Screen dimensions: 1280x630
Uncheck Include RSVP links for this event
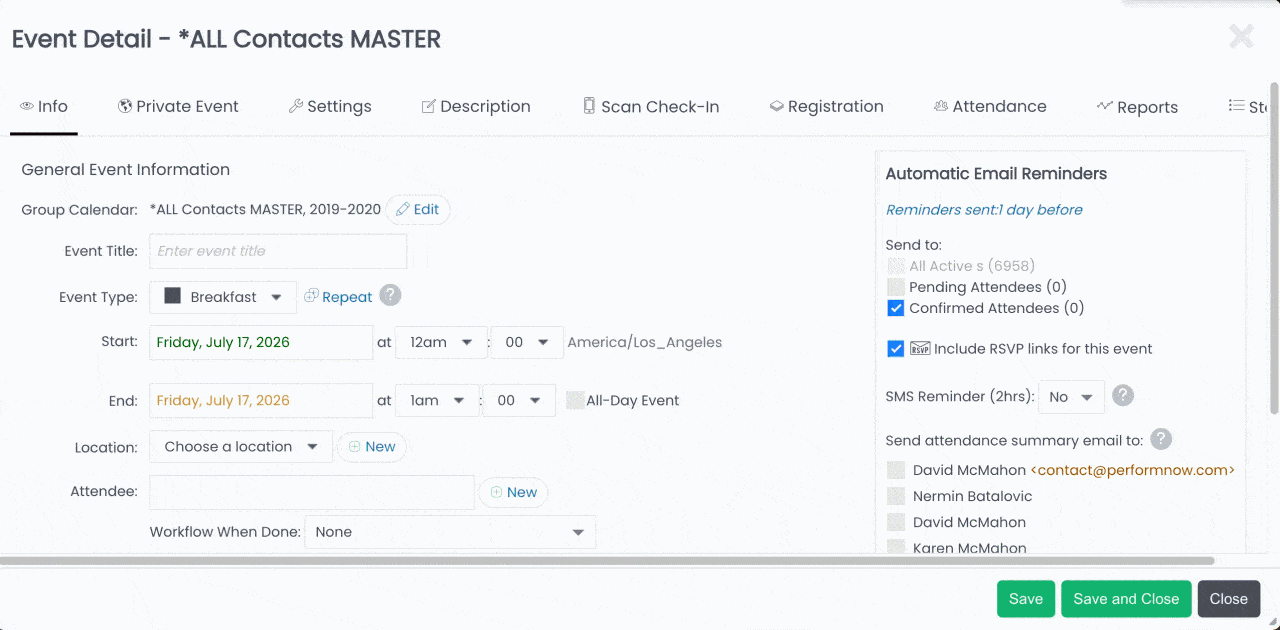[895, 349]
